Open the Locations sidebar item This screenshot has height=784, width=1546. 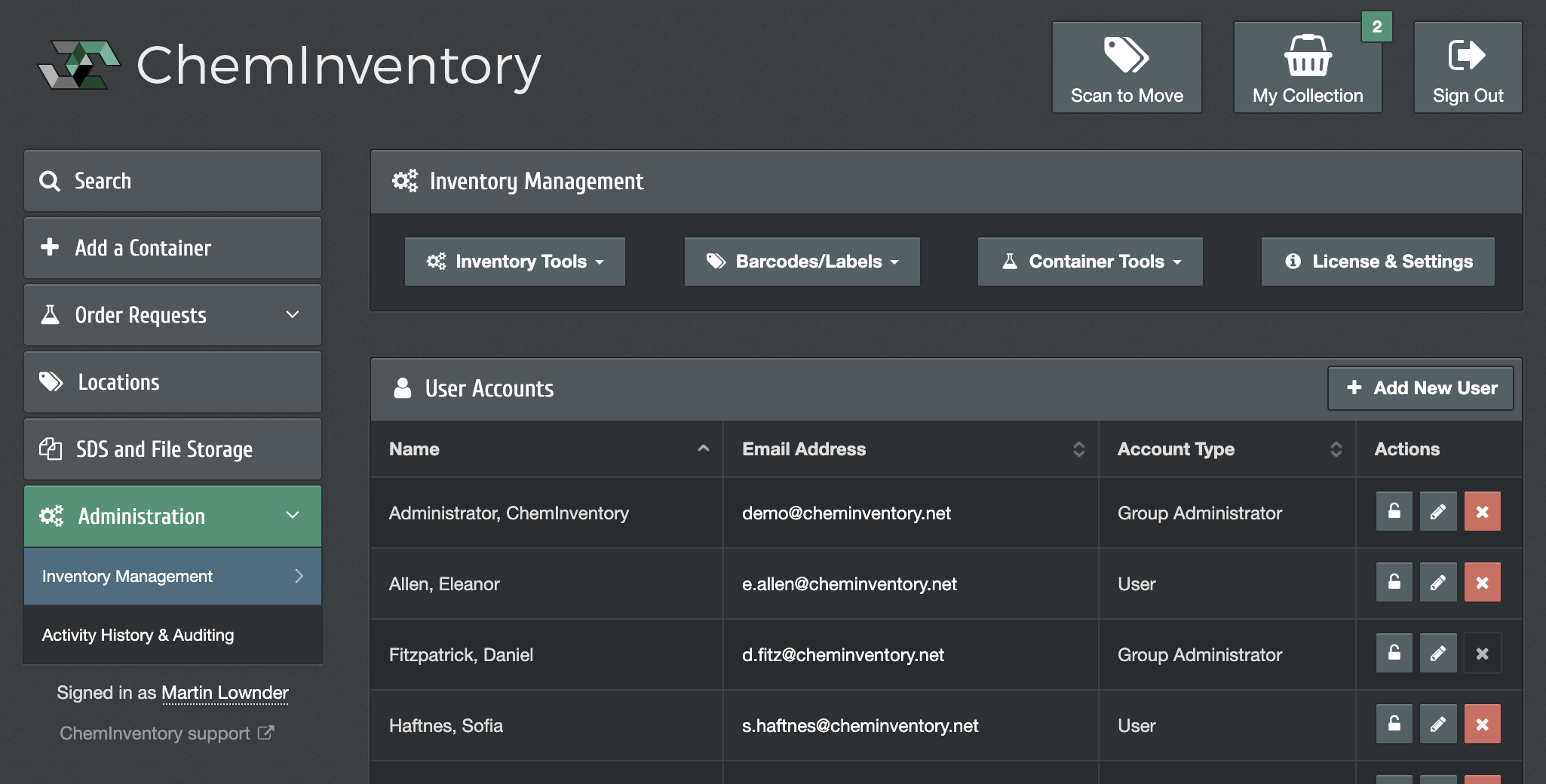point(173,382)
